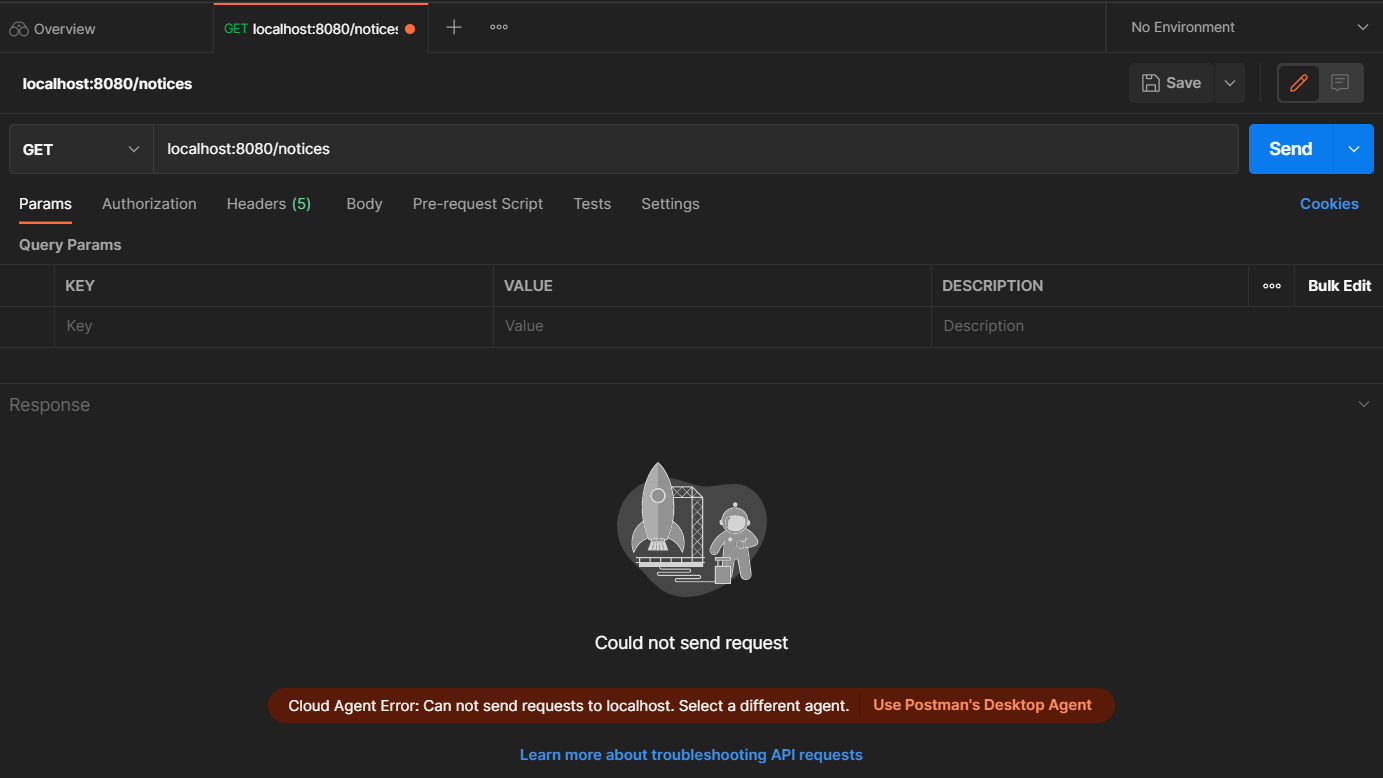This screenshot has height=778, width=1383.
Task: Collapse the Response panel chevron
Action: [1364, 404]
